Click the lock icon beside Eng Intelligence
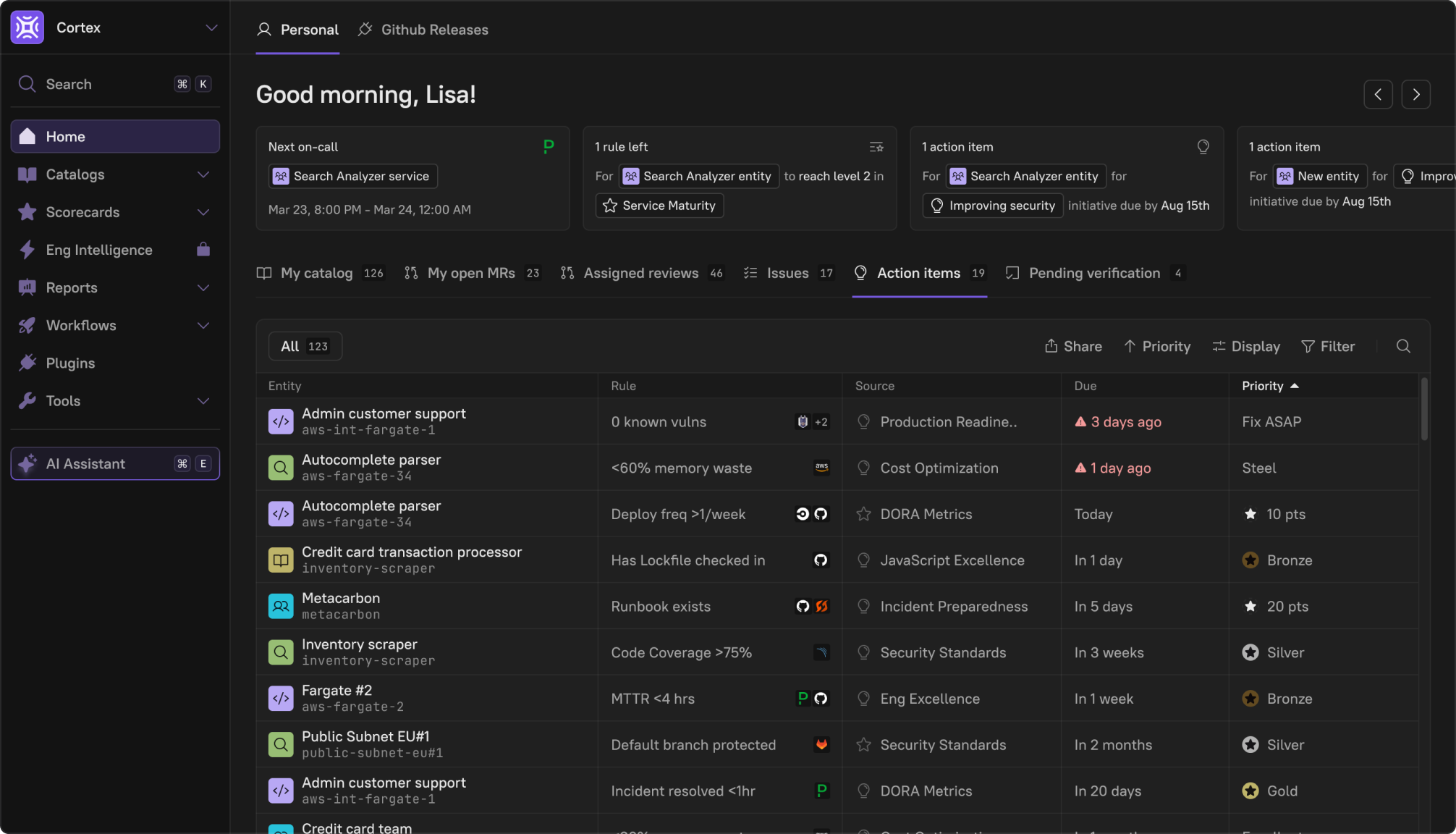Screen dimensions: 1456x834 point(203,250)
